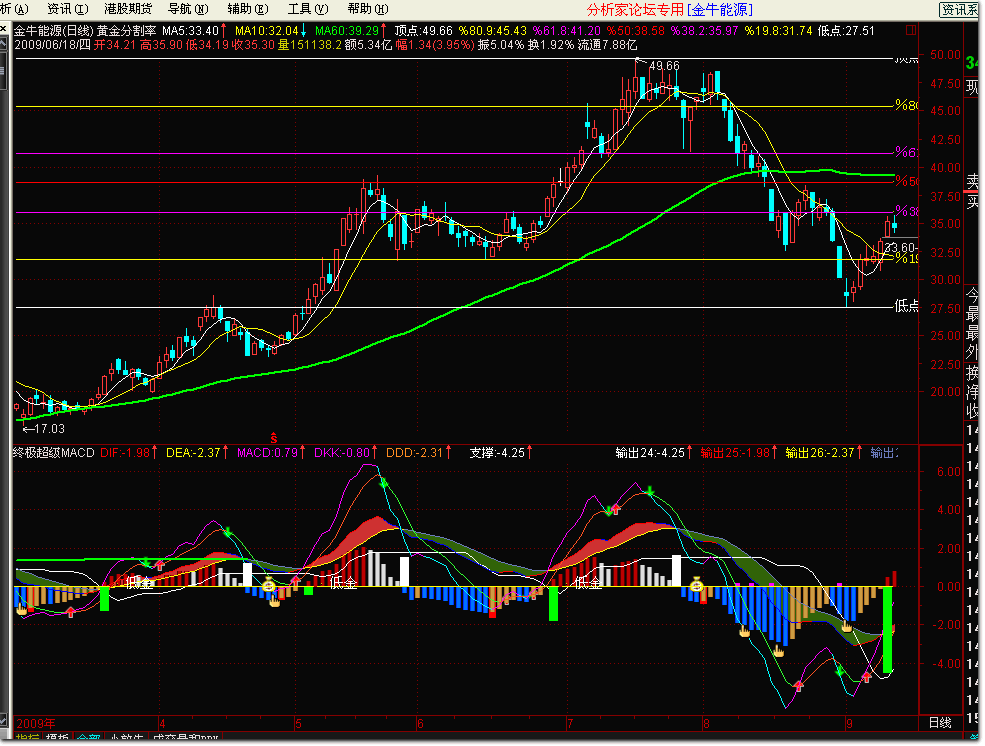Click the 黄金分割率 indicator name

(x=126, y=31)
